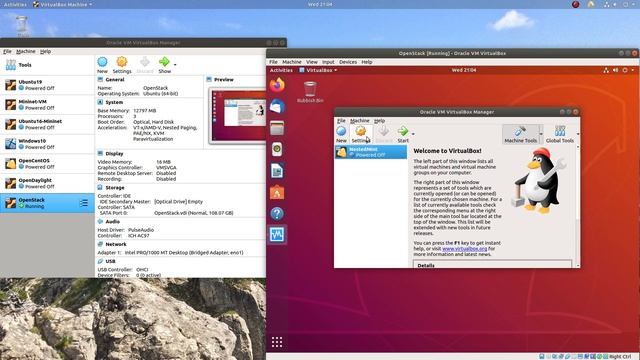This screenshot has height=360, width=640.
Task: Click the USB section header
Action: pos(110,261)
